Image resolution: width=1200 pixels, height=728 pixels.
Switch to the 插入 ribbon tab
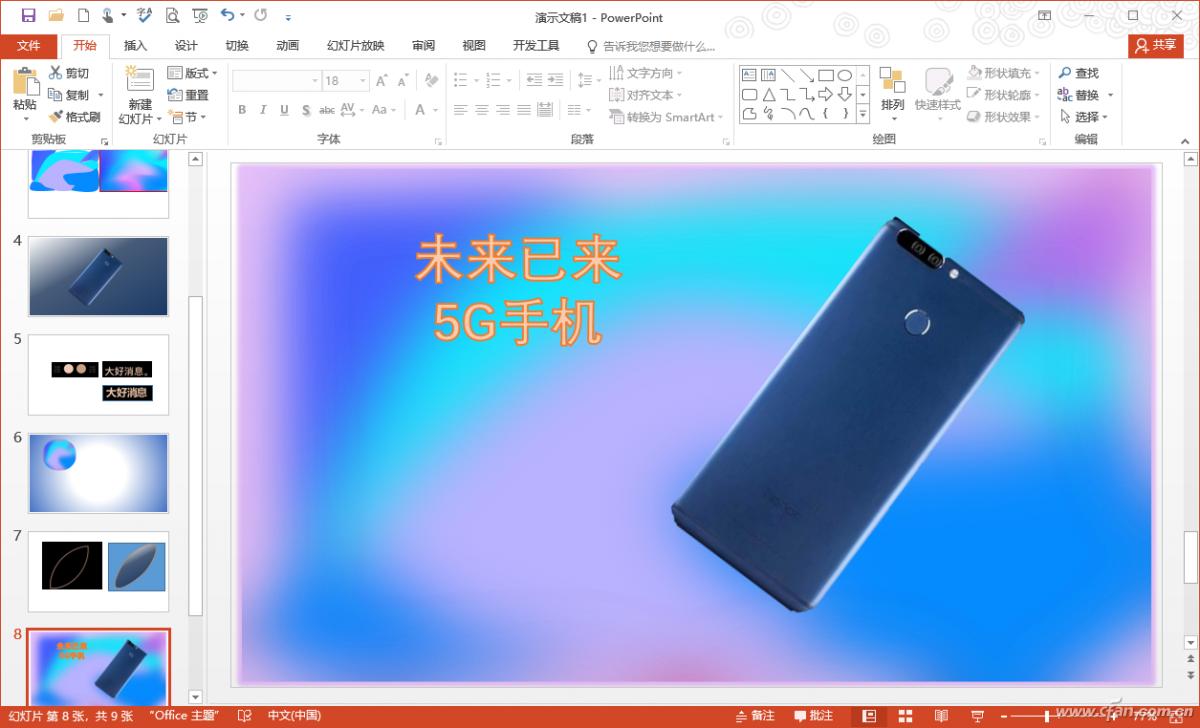(135, 45)
